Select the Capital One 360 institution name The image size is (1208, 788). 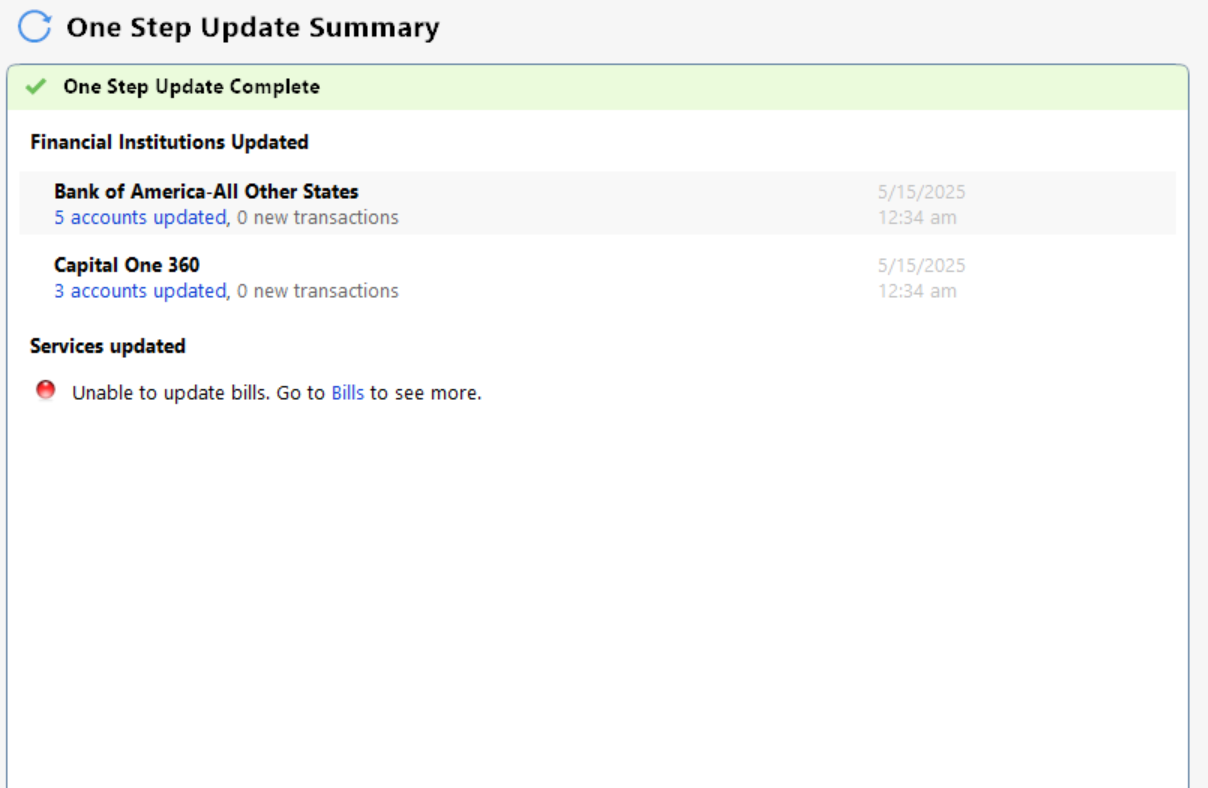click(x=127, y=265)
